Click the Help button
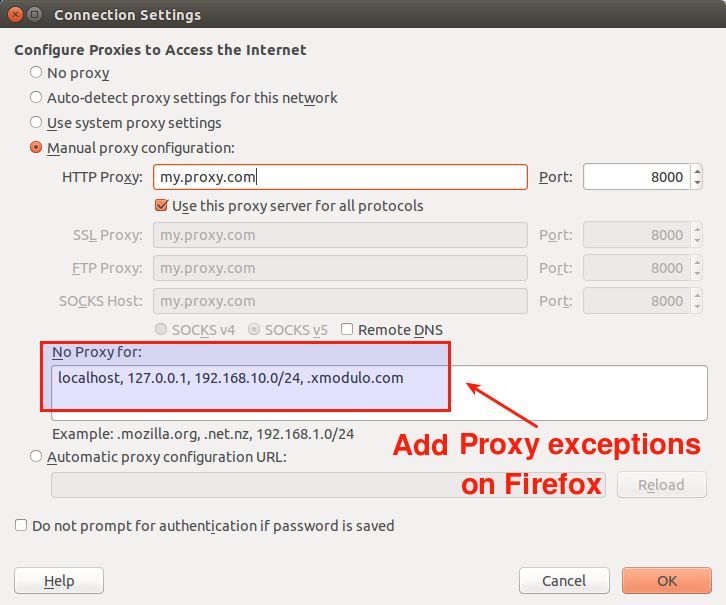Screen dimensions: 726x605 (59, 580)
